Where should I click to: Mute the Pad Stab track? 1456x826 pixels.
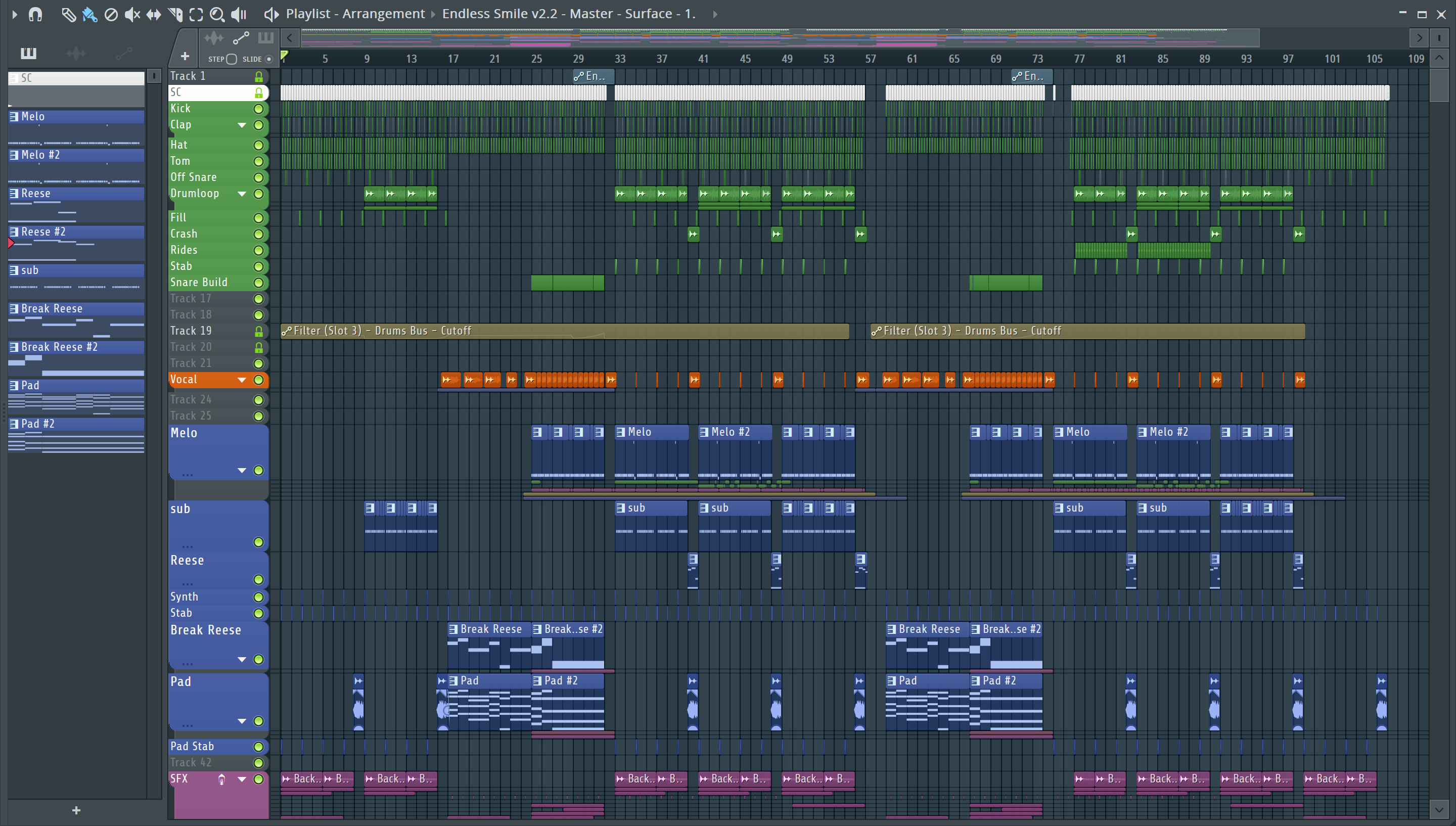[259, 747]
